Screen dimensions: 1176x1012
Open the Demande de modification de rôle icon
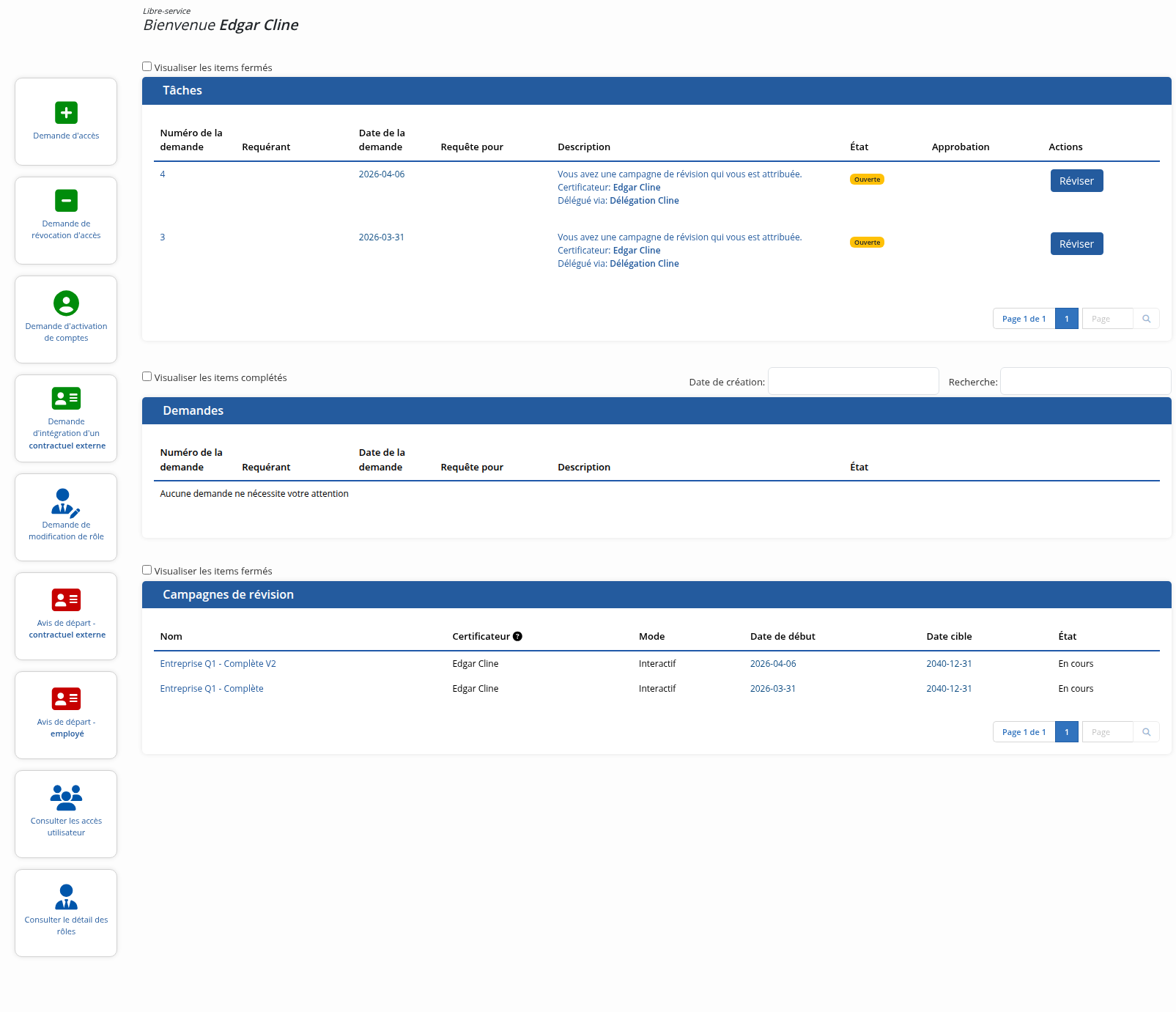[66, 503]
